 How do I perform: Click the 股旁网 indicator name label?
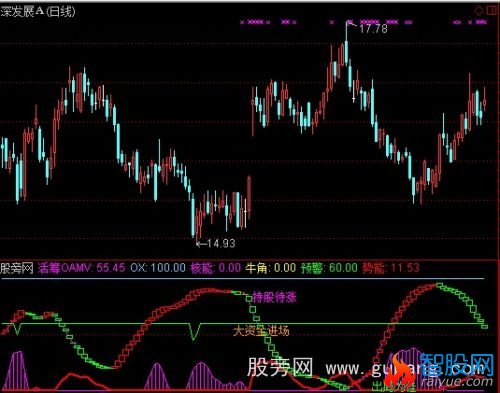[x=17, y=268]
